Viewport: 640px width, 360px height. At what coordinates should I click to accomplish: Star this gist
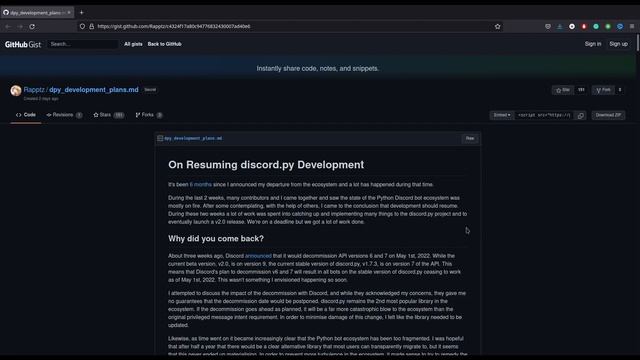562,90
